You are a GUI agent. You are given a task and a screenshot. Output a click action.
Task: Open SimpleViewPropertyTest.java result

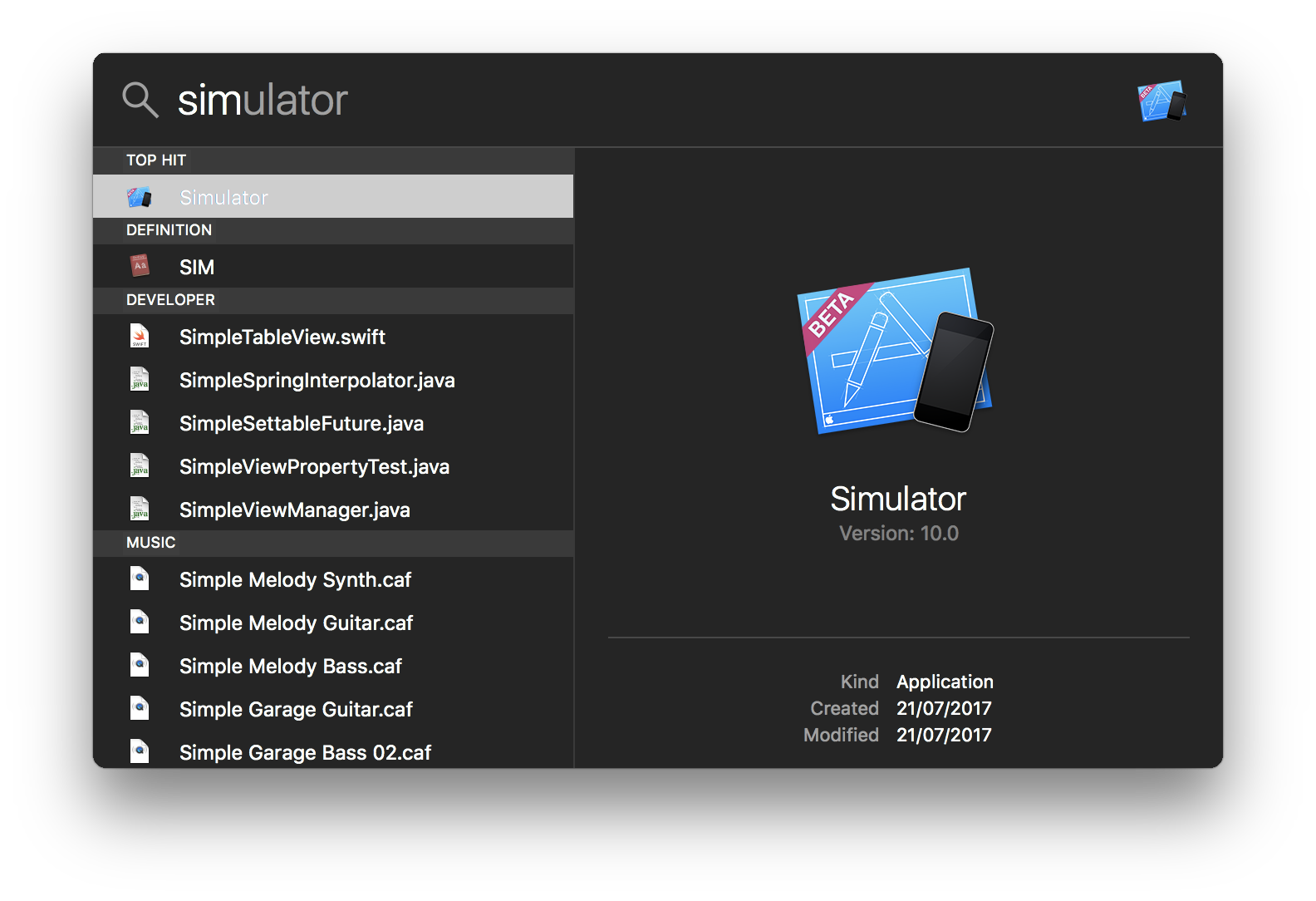tap(333, 466)
